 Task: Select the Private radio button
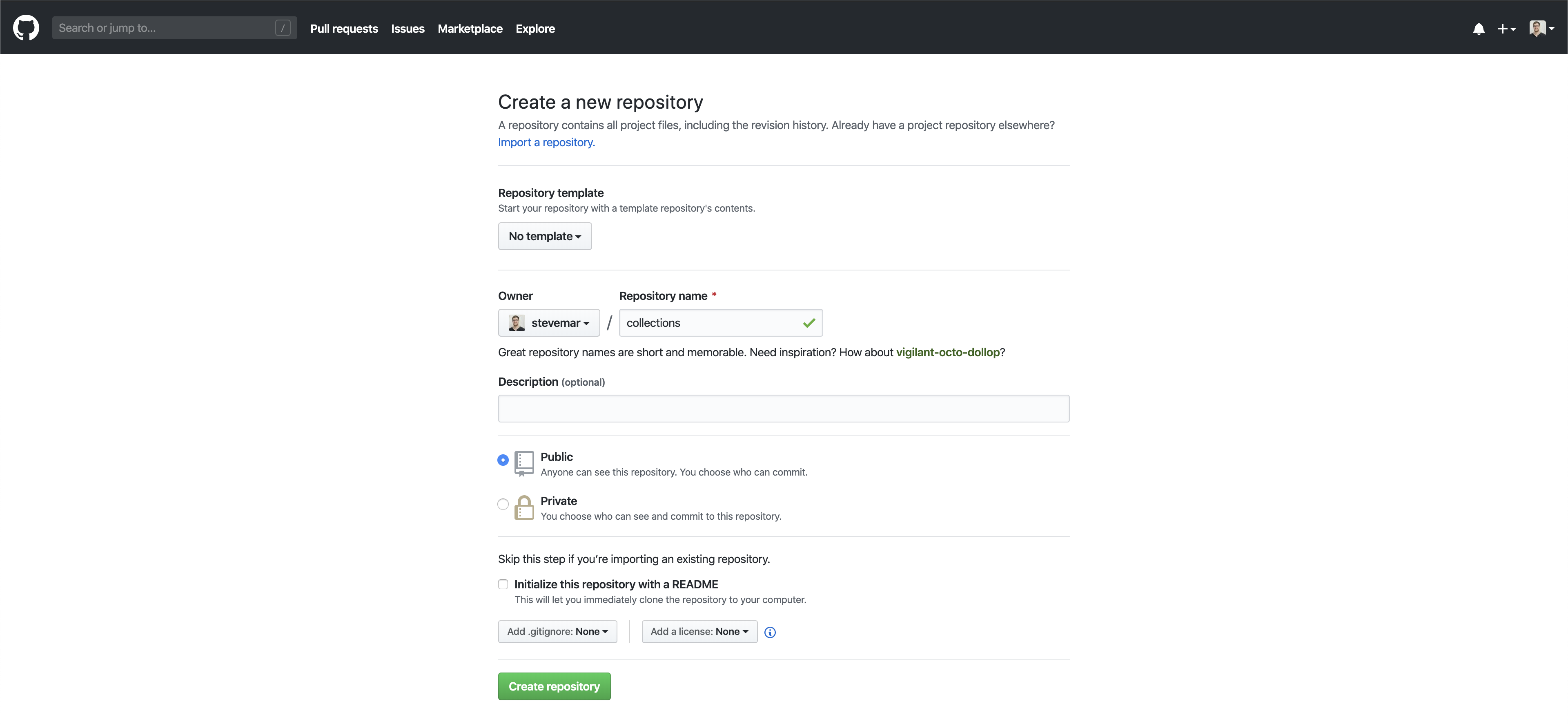[x=503, y=504]
